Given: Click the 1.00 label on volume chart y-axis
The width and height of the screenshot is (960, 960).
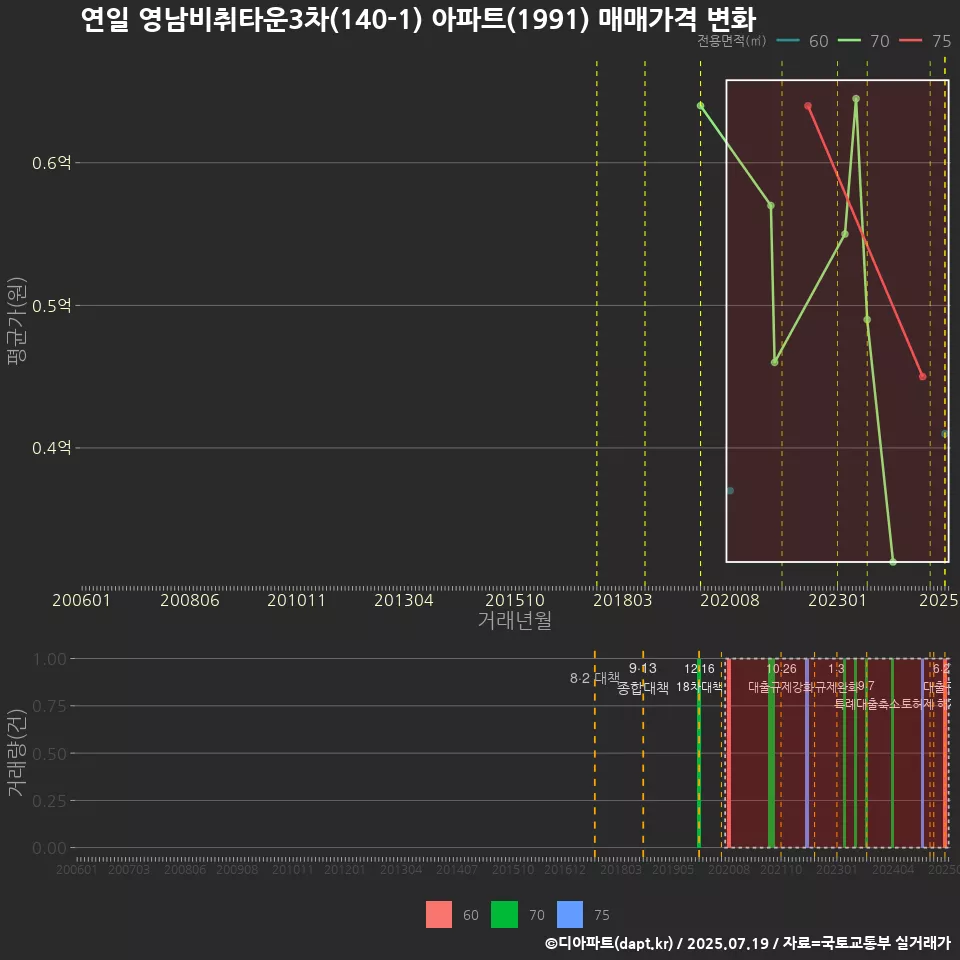Looking at the screenshot, I should (50, 659).
